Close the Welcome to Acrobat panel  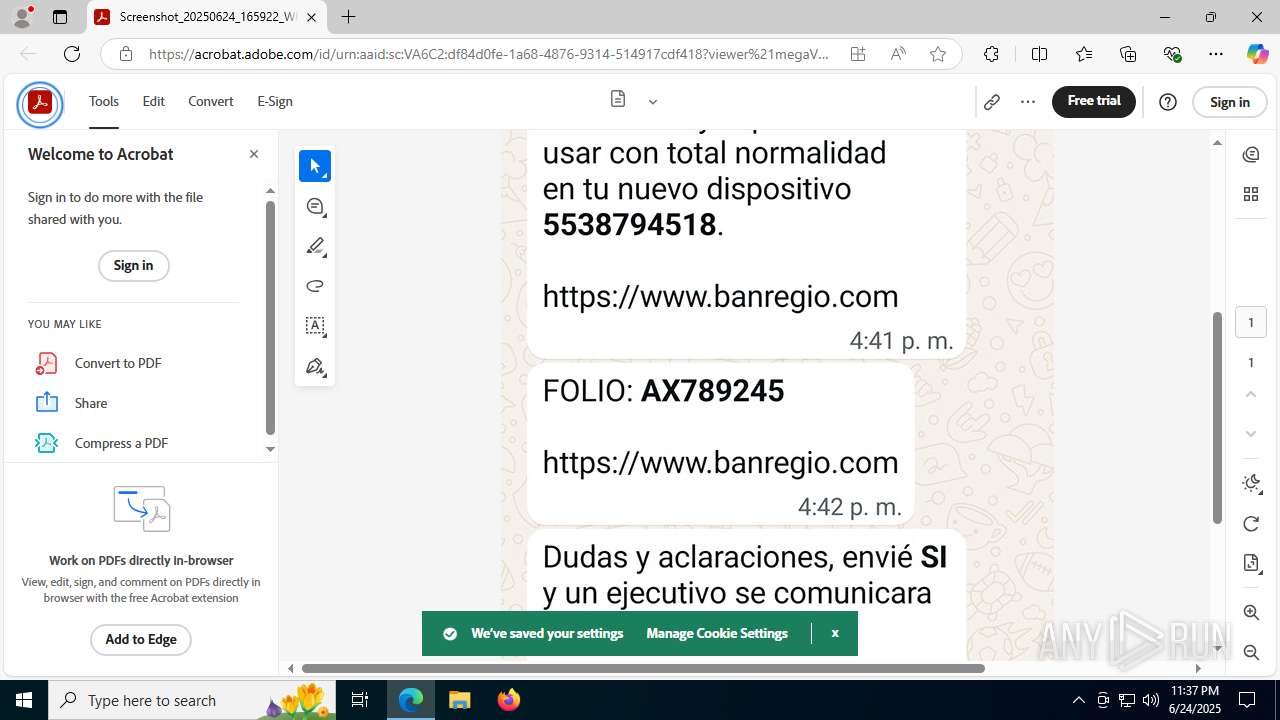pyautogui.click(x=254, y=154)
